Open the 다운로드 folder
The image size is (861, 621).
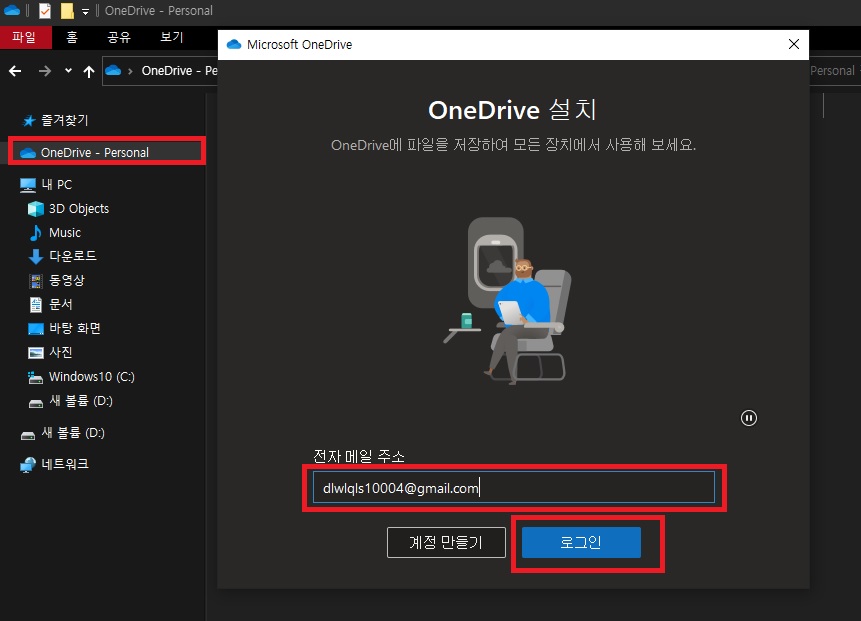73,256
